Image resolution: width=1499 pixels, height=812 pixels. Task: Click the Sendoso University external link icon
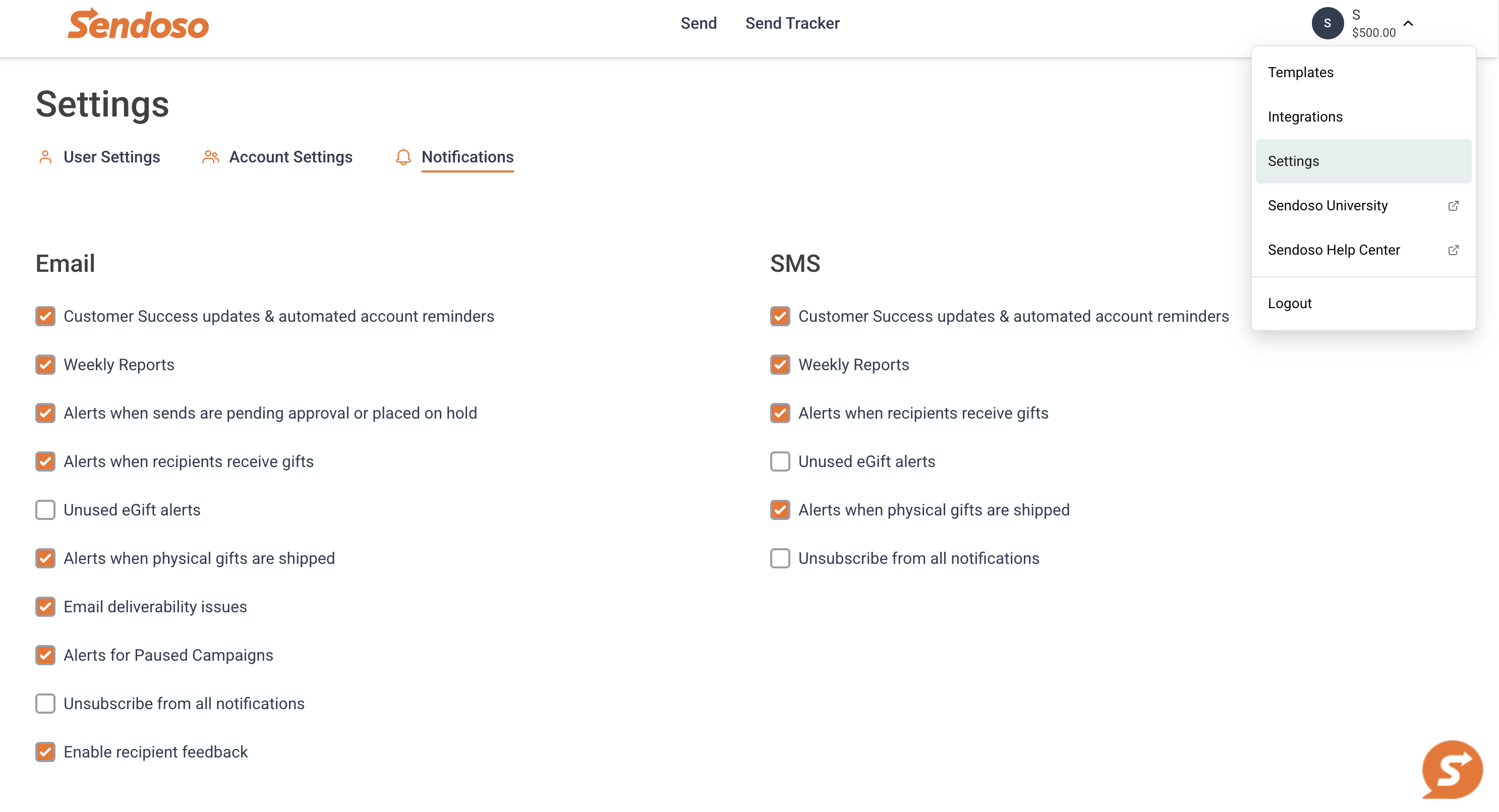tap(1453, 206)
